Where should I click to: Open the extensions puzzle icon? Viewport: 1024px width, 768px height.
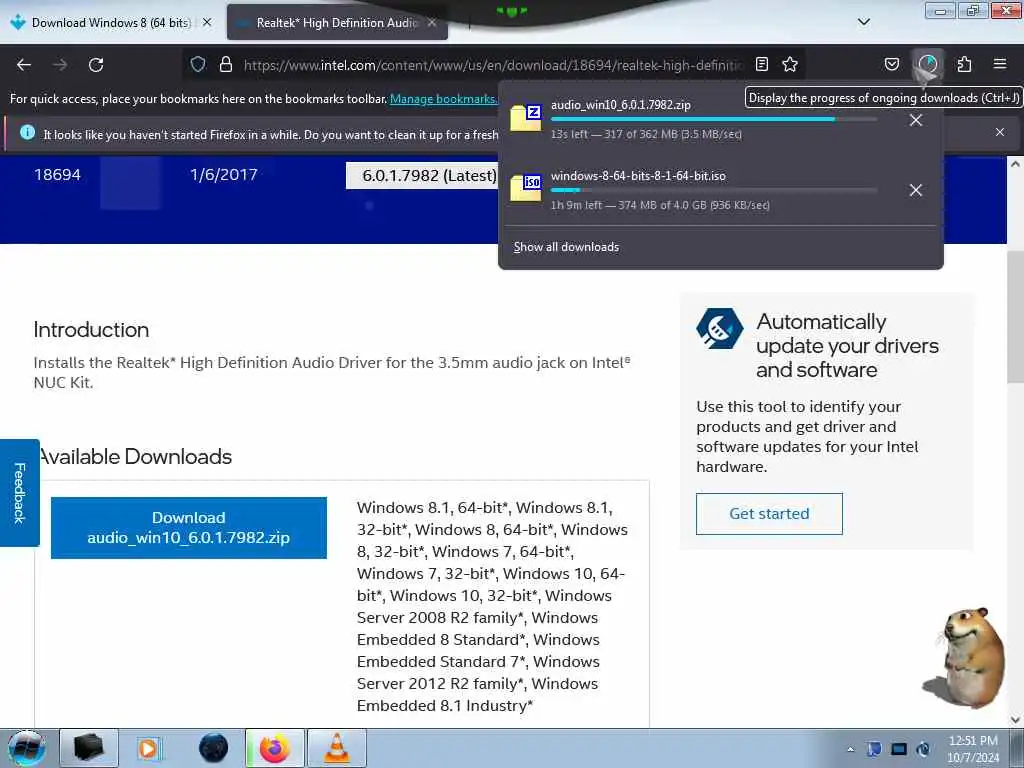pyautogui.click(x=964, y=64)
